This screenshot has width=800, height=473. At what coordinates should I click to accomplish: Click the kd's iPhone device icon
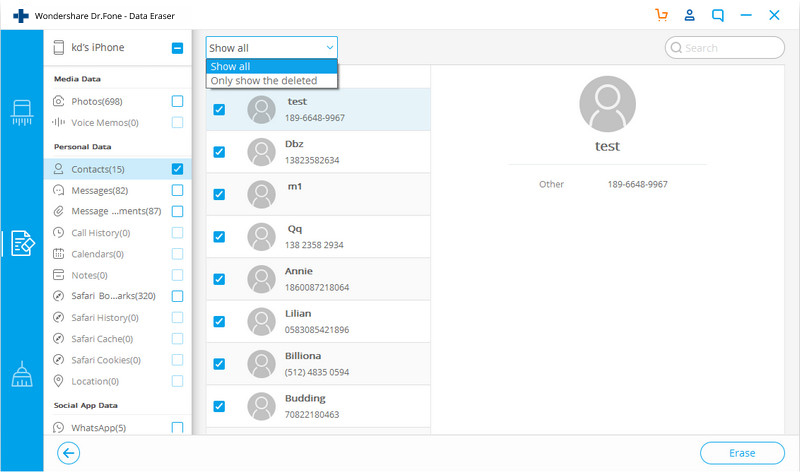tap(59, 47)
